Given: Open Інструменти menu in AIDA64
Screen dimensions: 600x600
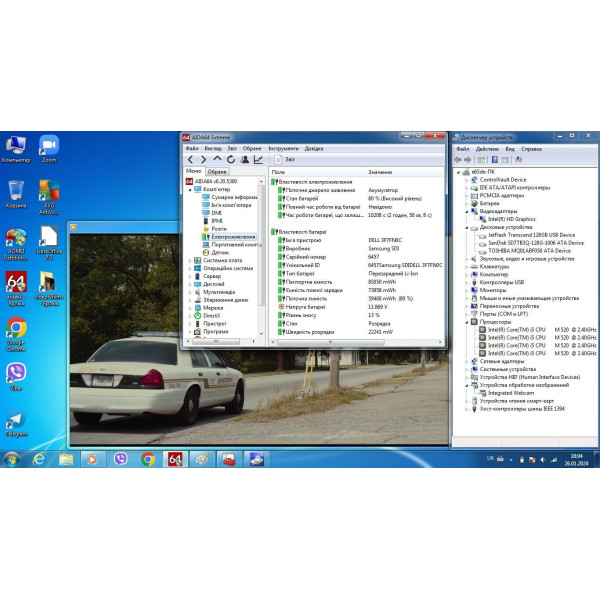Looking at the screenshot, I should pos(284,148).
